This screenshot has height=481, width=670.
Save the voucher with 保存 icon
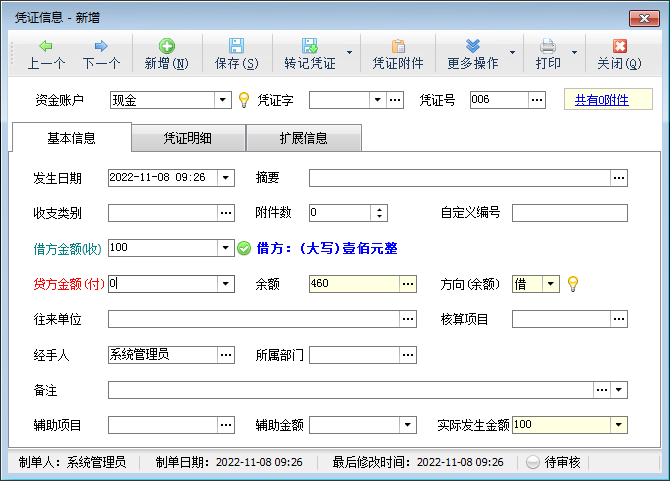point(236,46)
